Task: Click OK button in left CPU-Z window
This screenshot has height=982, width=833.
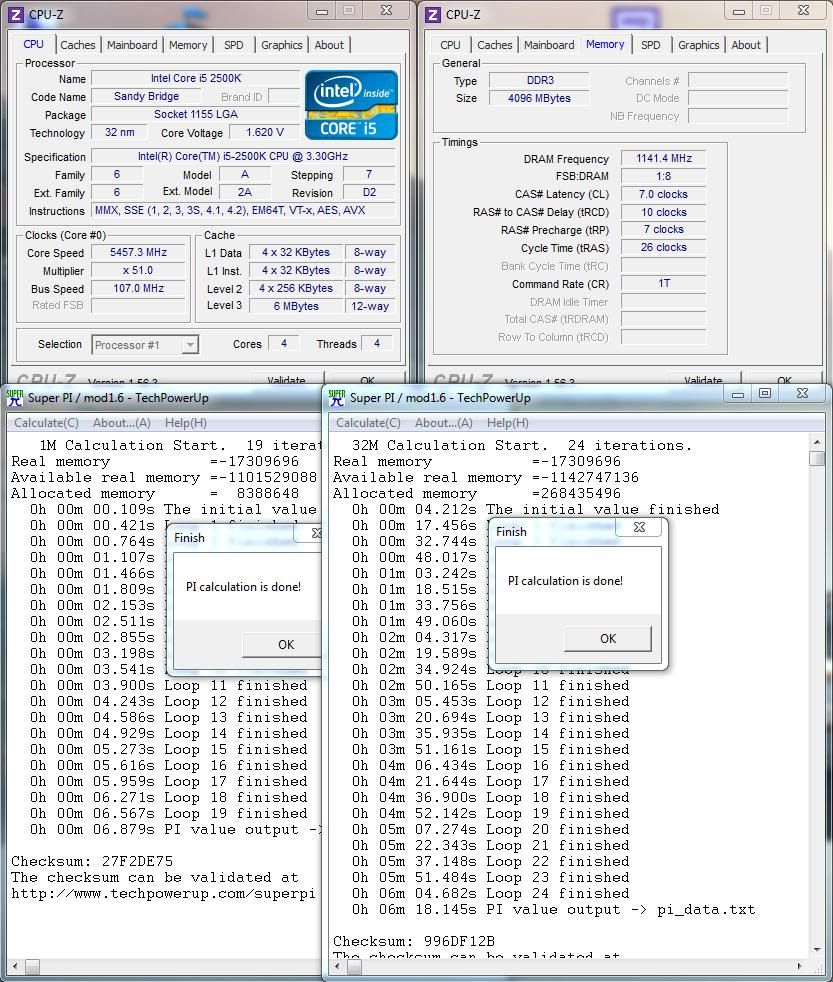Action: (367, 379)
